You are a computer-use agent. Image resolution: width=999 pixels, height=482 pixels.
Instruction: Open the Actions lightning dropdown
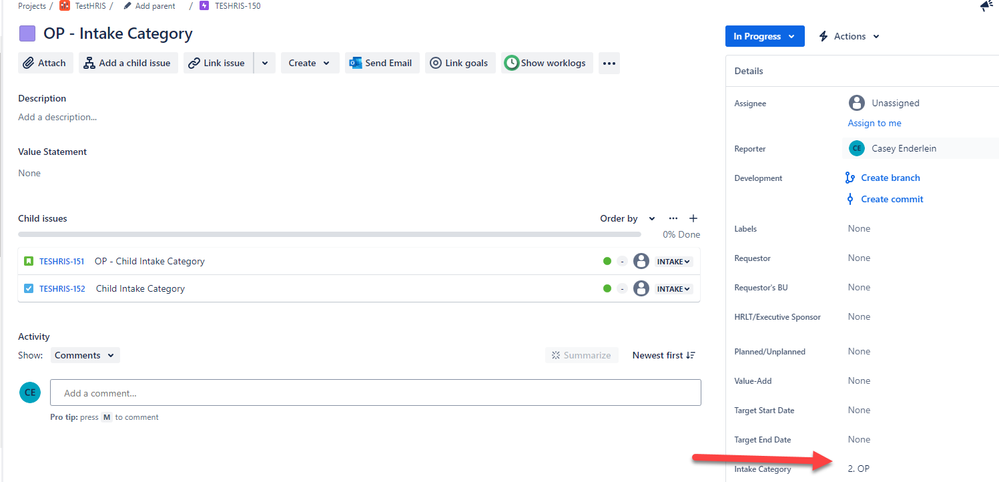tap(849, 36)
